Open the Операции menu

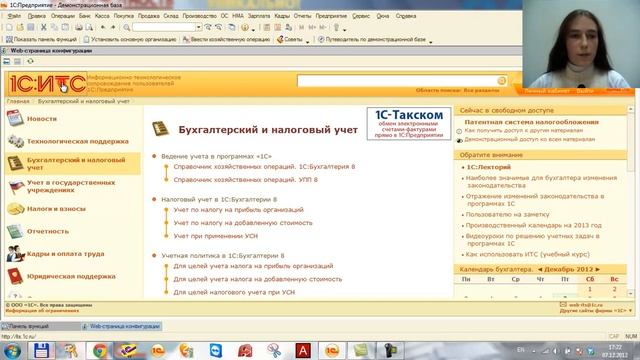(x=63, y=16)
